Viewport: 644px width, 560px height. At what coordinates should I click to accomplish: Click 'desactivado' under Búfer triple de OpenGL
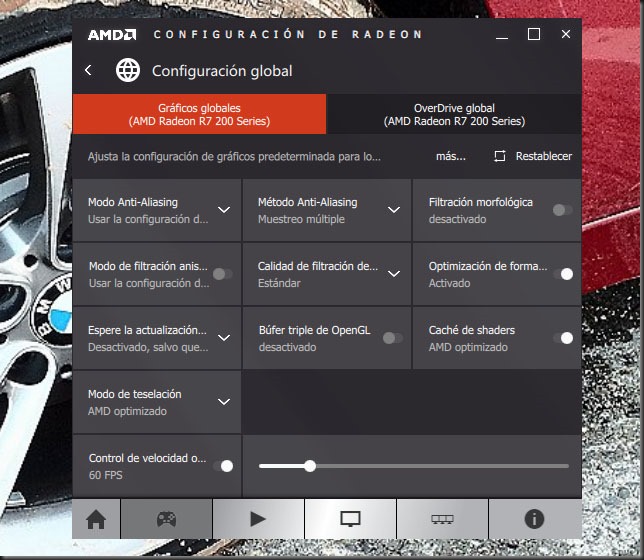288,347
